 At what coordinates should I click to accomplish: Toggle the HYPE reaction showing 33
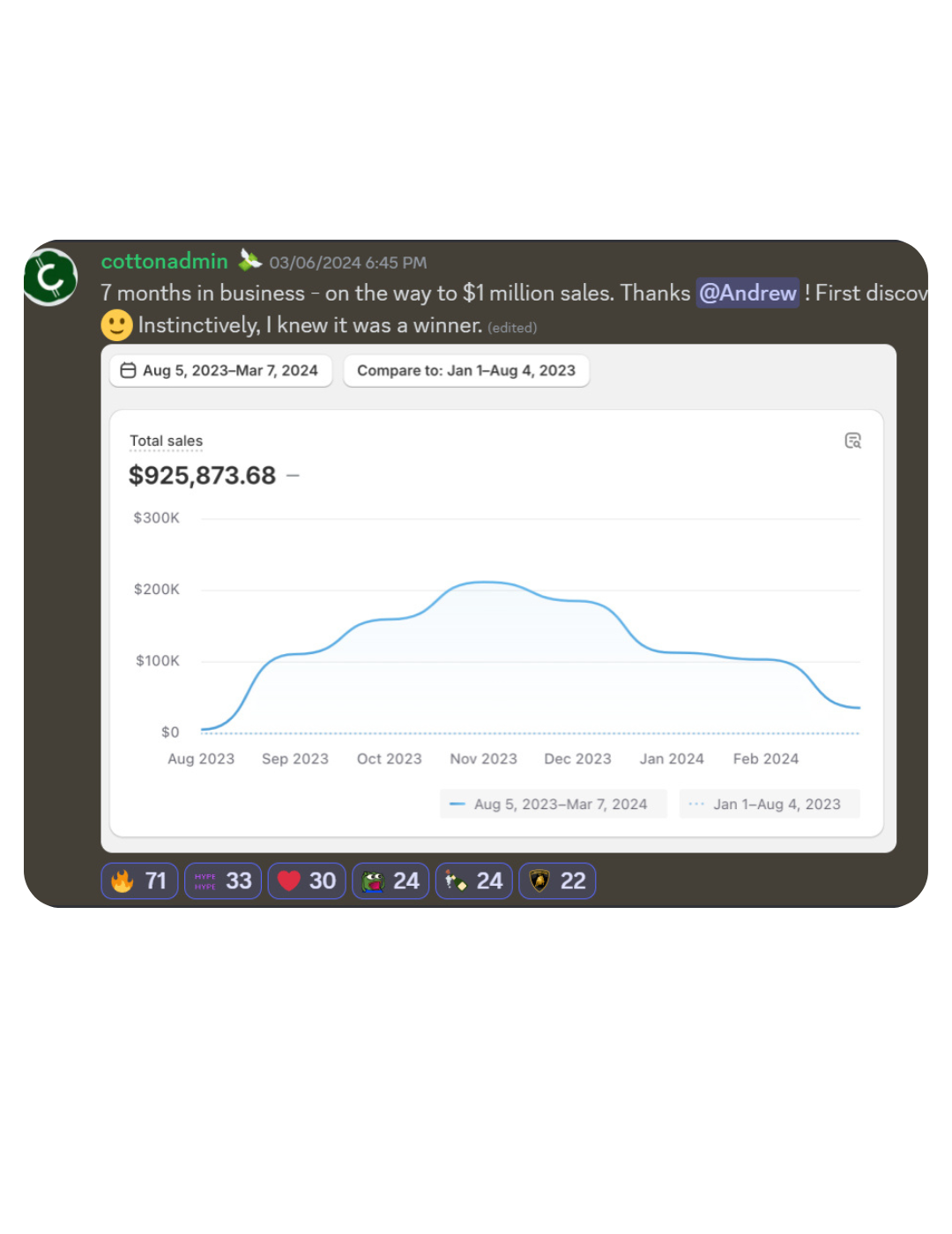coord(223,881)
